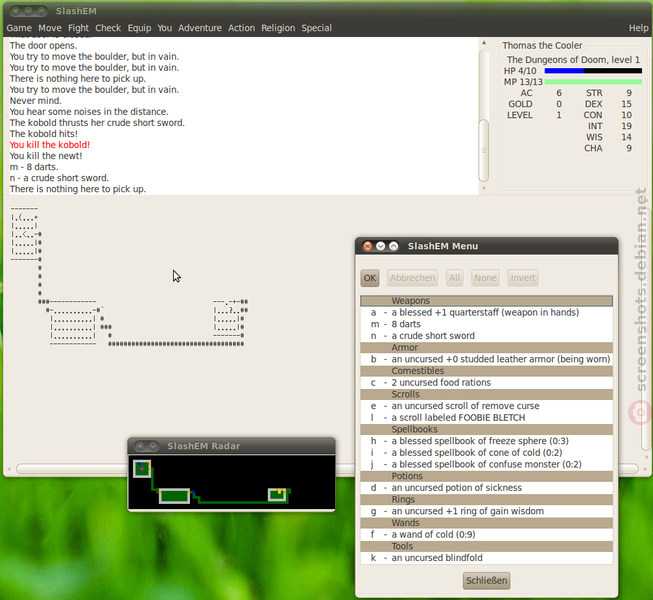
Task: Click the message log scroll-down arrow
Action: pos(484,189)
